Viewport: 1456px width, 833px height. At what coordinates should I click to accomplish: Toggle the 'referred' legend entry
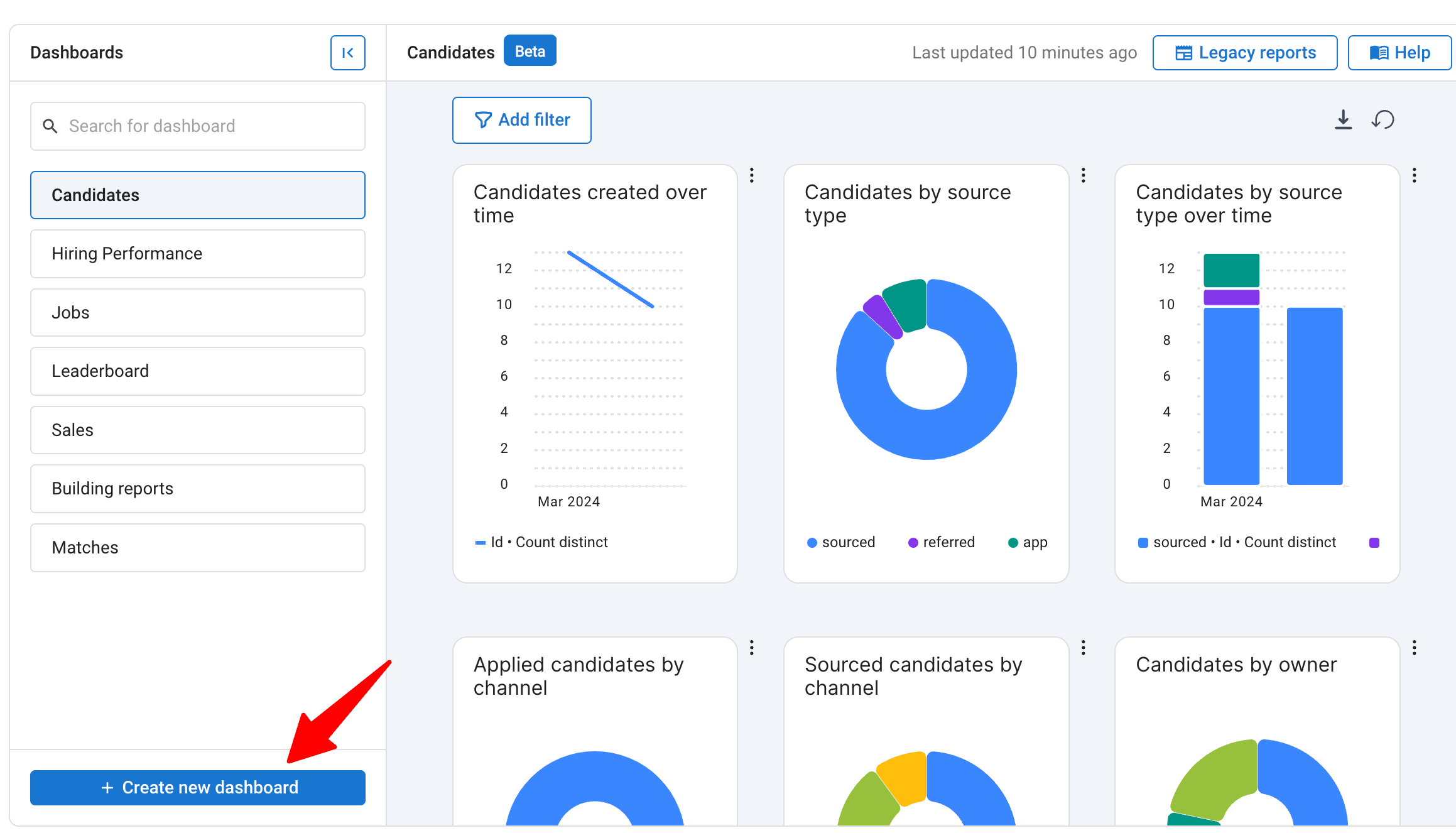point(941,542)
